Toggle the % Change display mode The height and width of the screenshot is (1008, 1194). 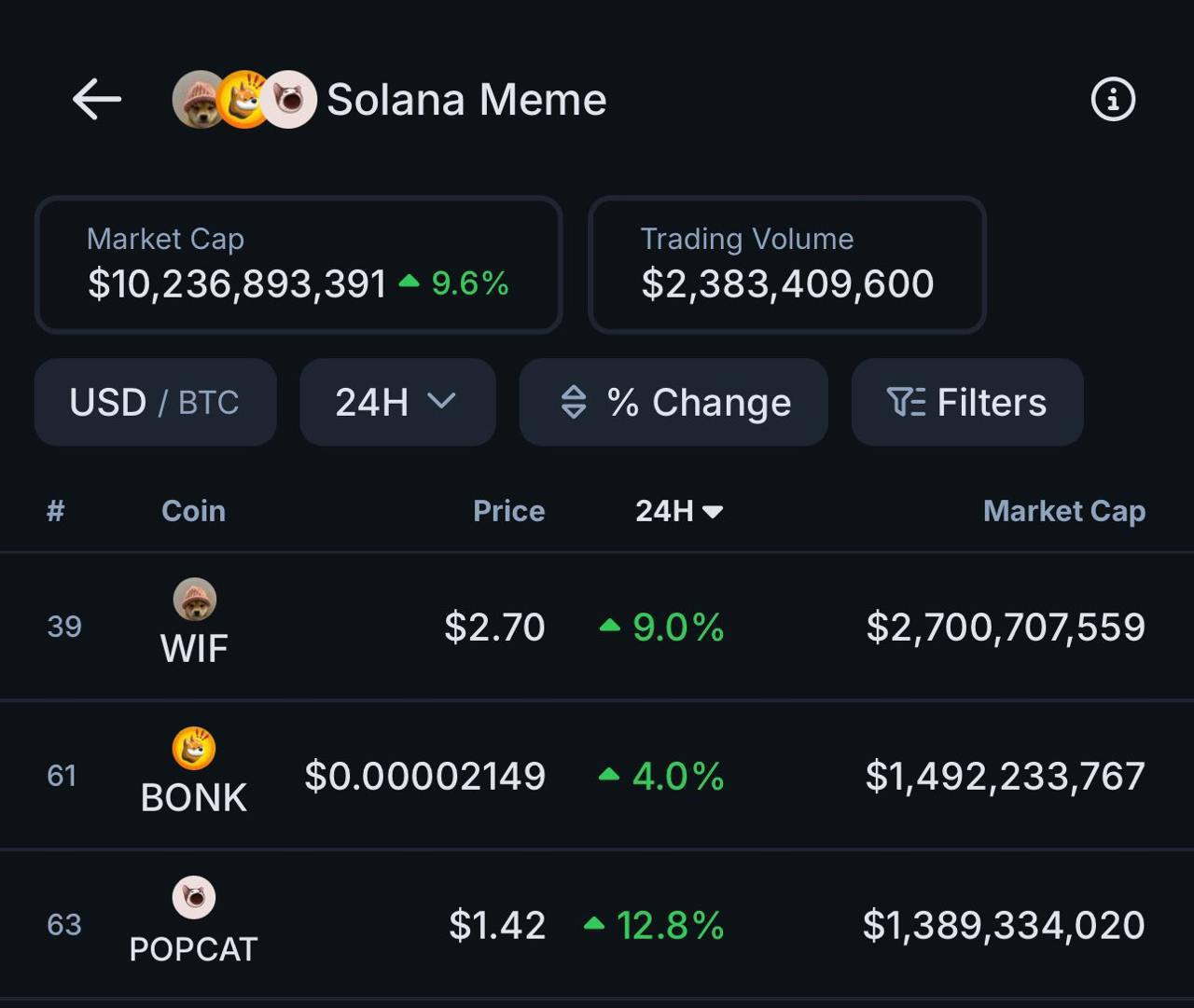(x=700, y=403)
